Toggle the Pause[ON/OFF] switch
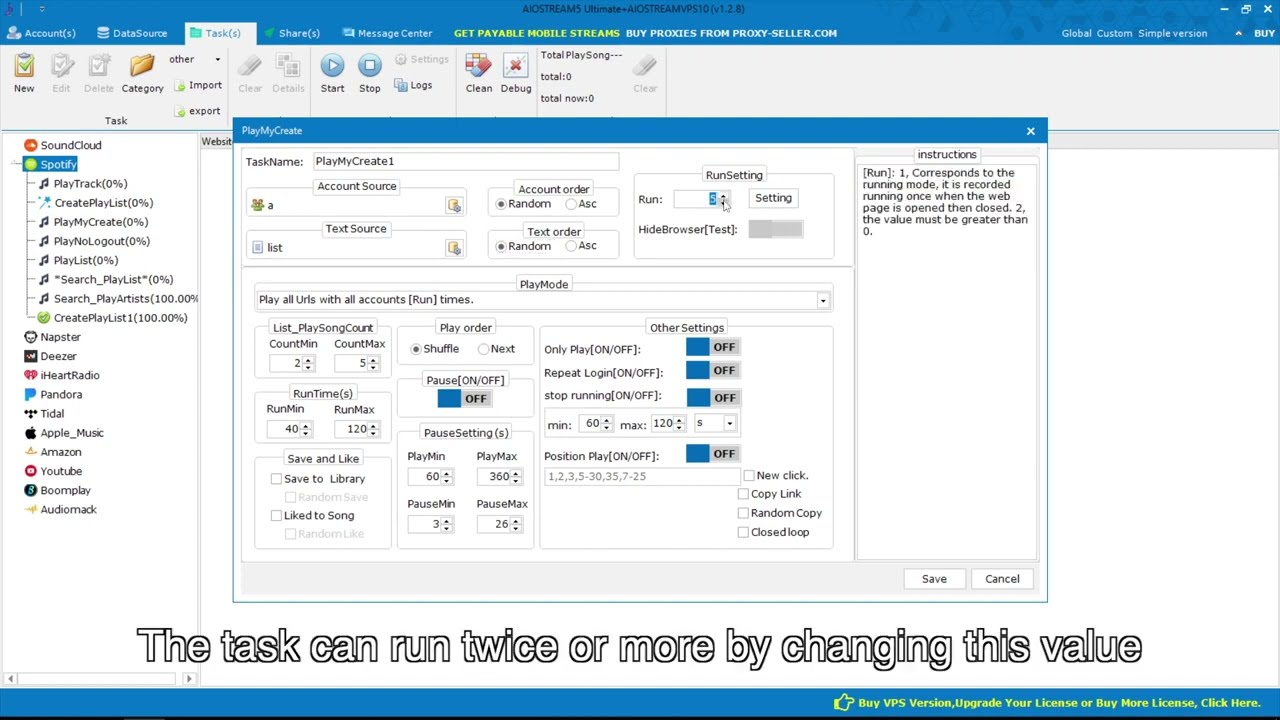Viewport: 1280px width, 720px height. tap(464, 398)
